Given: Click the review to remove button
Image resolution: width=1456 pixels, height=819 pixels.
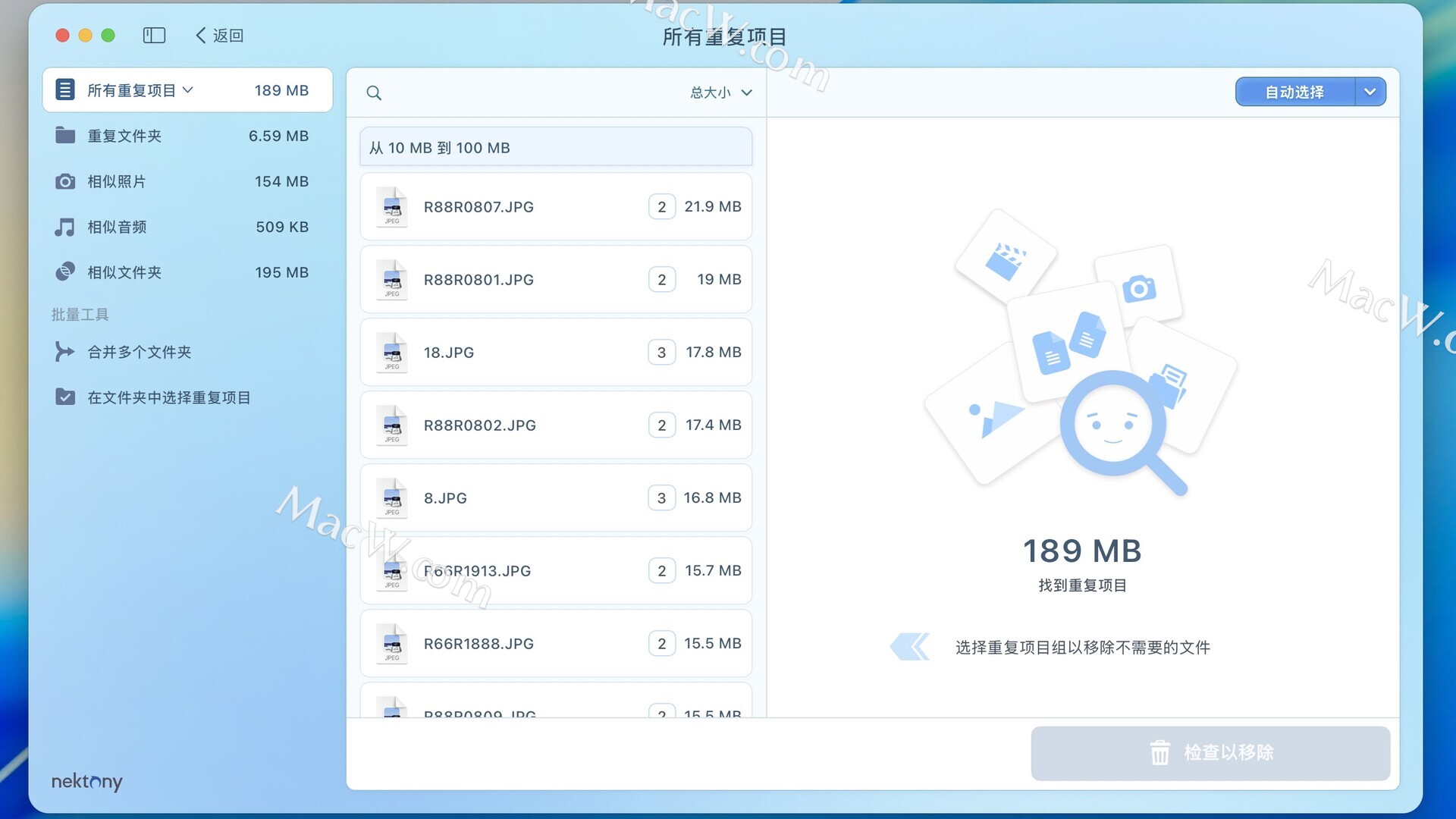Looking at the screenshot, I should (x=1210, y=753).
